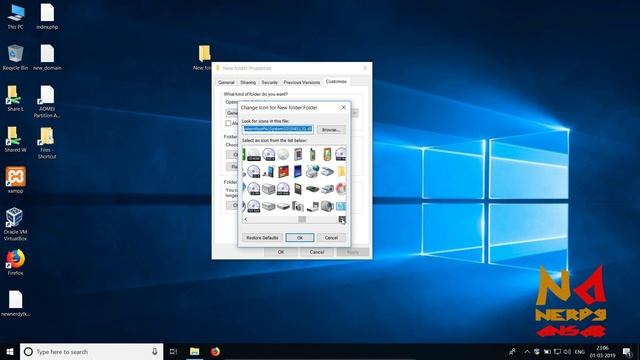This screenshot has height=360, width=640.
Task: Pick the flatbed scanner icon
Action: tap(327, 171)
